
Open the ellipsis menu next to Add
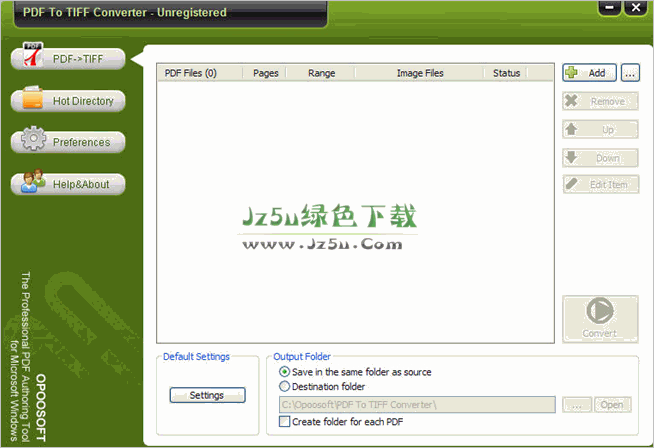tap(630, 73)
